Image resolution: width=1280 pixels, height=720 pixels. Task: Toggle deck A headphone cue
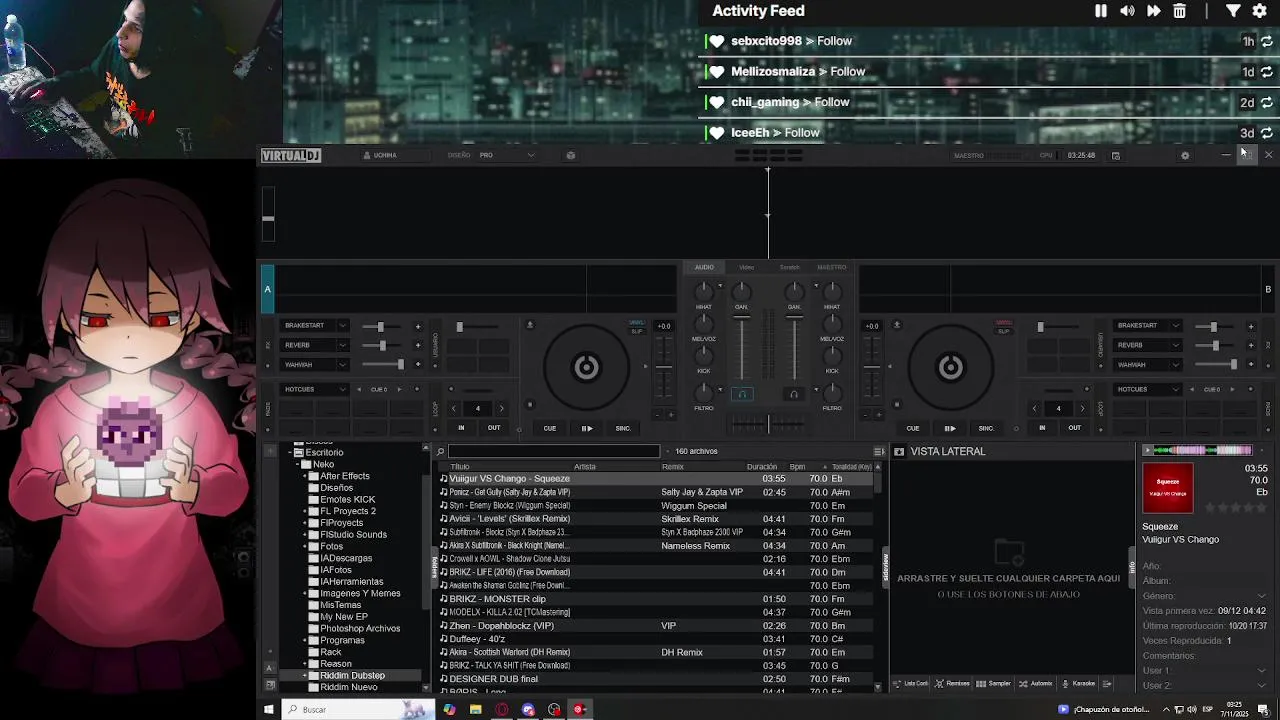point(741,394)
